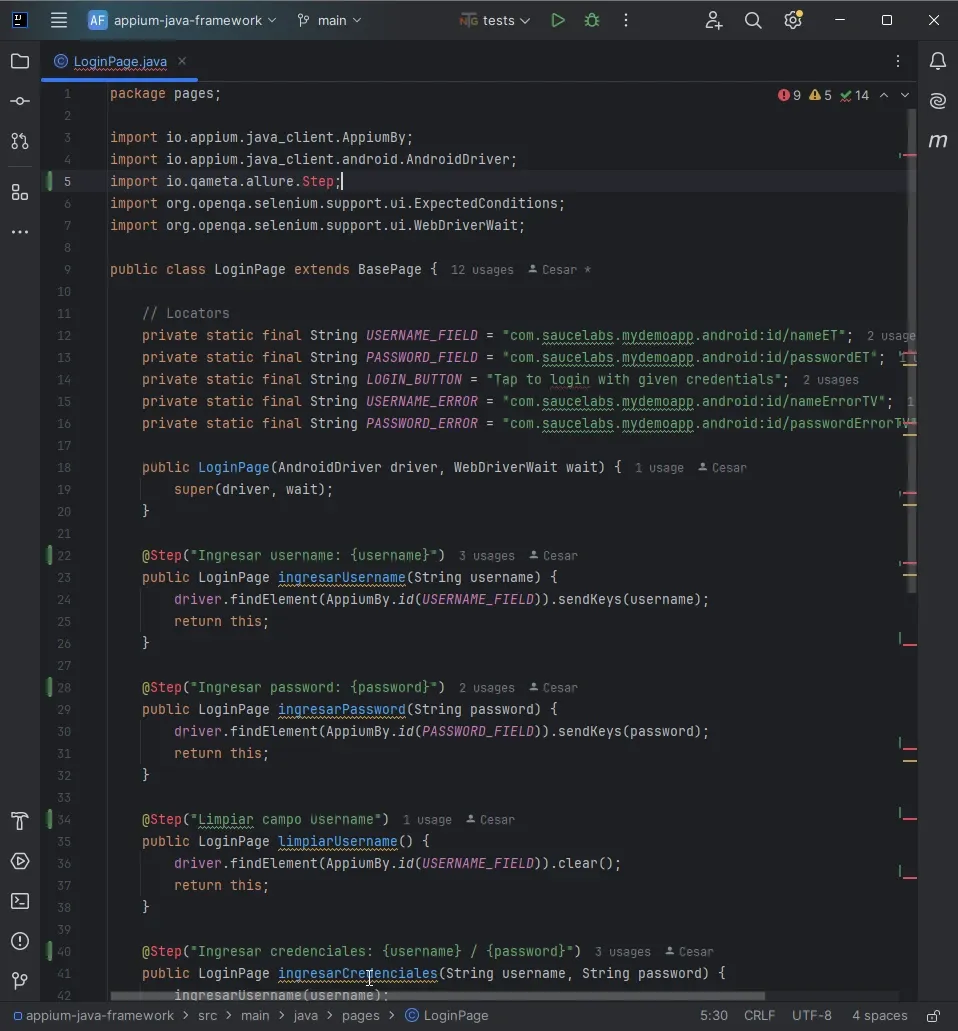Click the red Step import identifier
This screenshot has width=958, height=1031.
318,181
